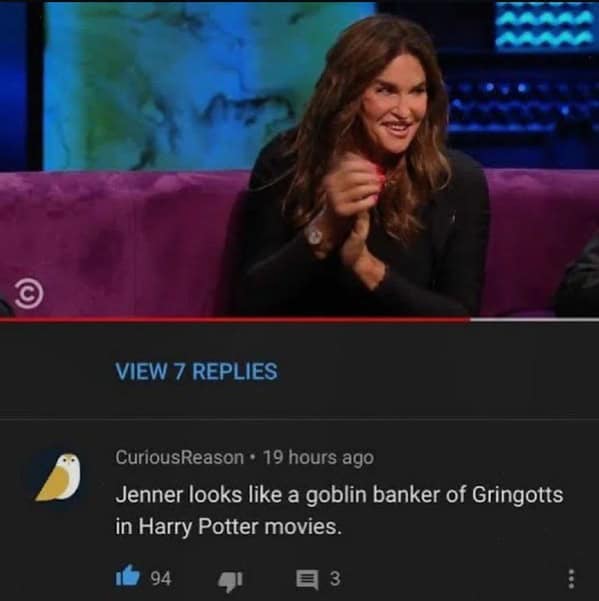This screenshot has width=599, height=601.
Task: Click the unplayed gray portion of progress bar
Action: click(x=534, y=319)
